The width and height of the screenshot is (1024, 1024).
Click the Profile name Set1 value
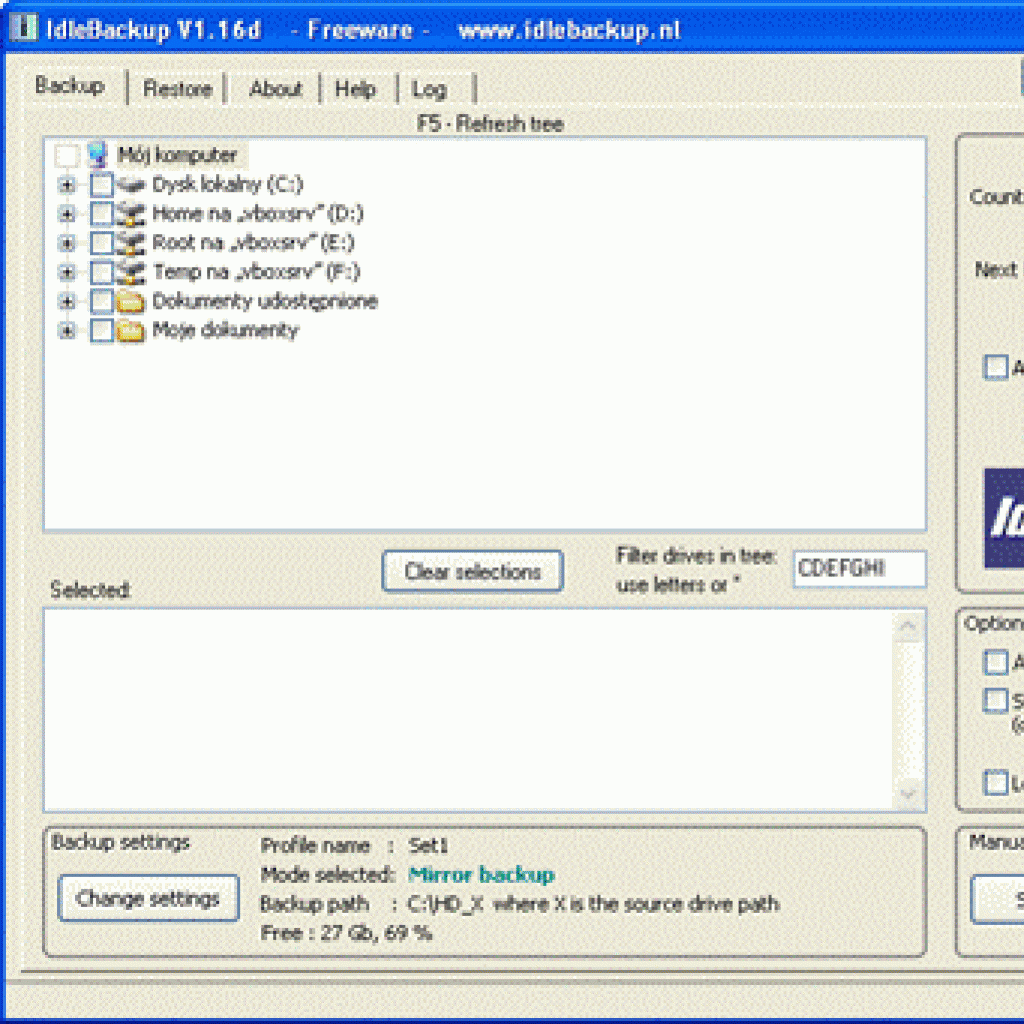(x=428, y=846)
